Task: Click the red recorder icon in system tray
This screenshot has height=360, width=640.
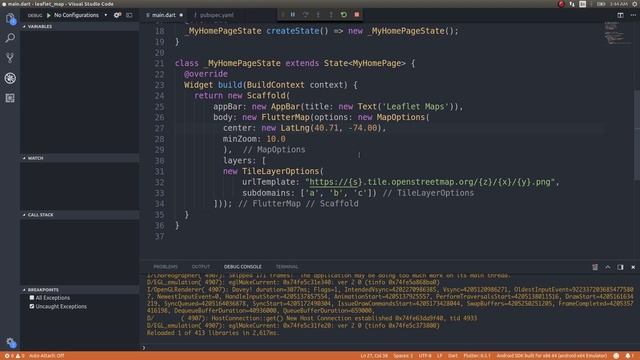Action: click(561, 4)
